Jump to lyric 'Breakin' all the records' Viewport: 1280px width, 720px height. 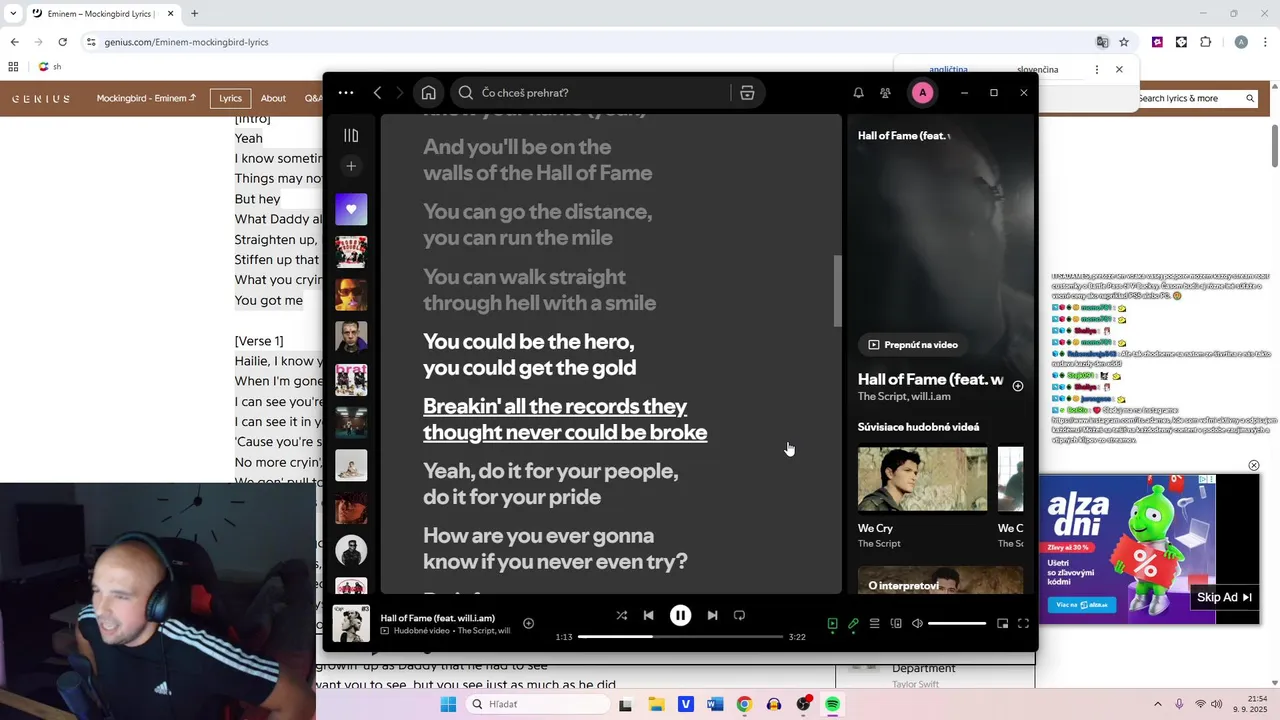(x=565, y=419)
